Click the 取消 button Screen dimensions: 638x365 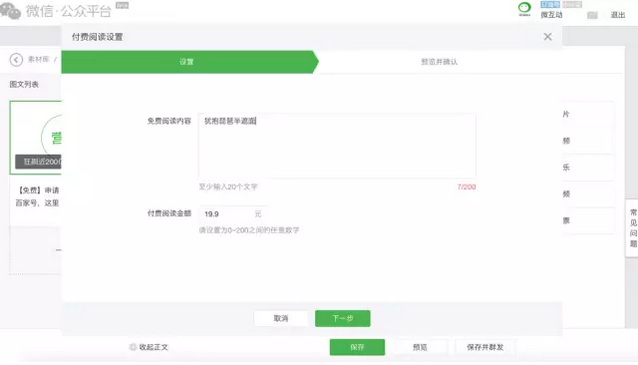coord(281,318)
